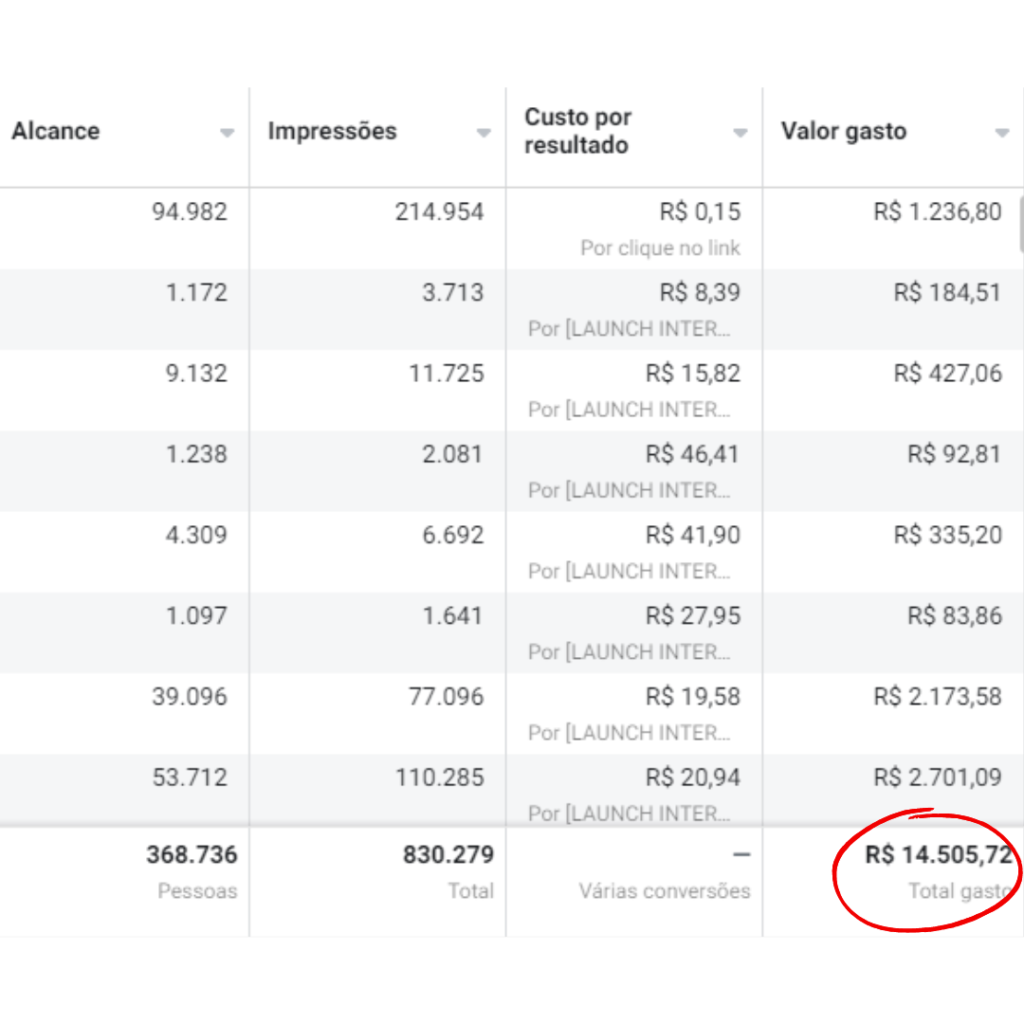Click the Alcance column header
1024x1024 pixels.
(56, 131)
